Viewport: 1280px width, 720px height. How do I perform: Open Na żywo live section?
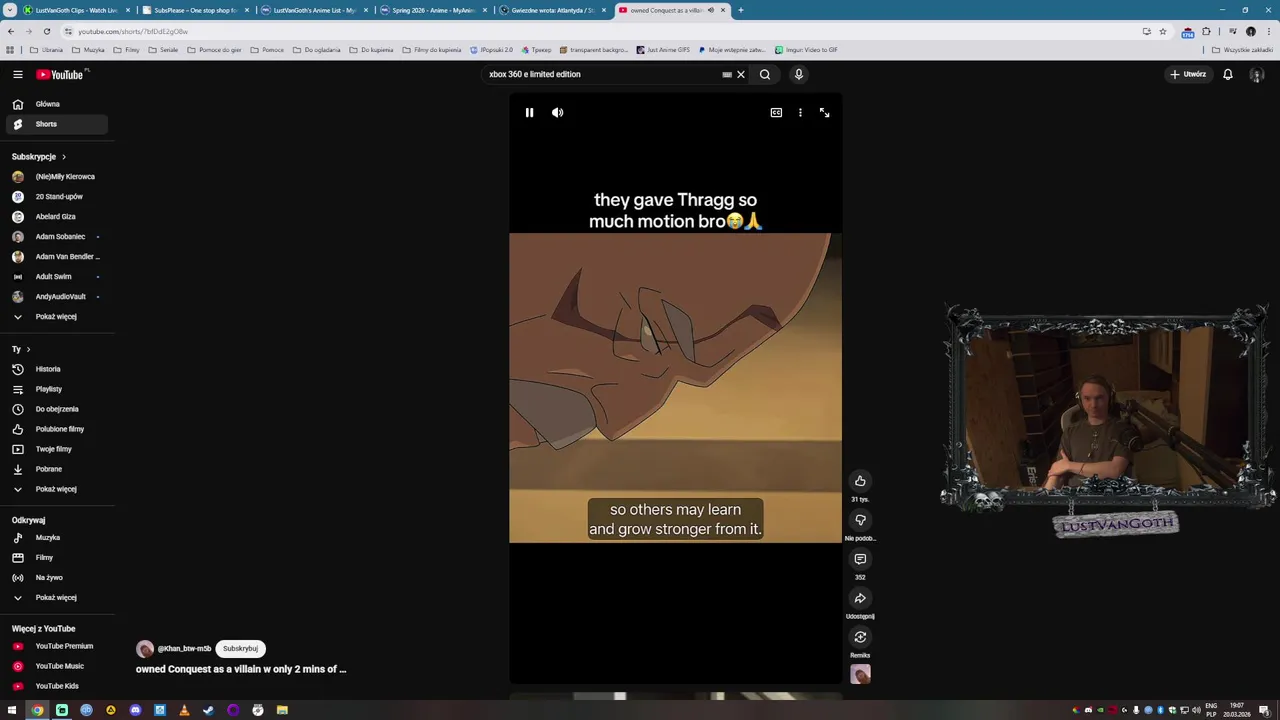(x=56, y=578)
